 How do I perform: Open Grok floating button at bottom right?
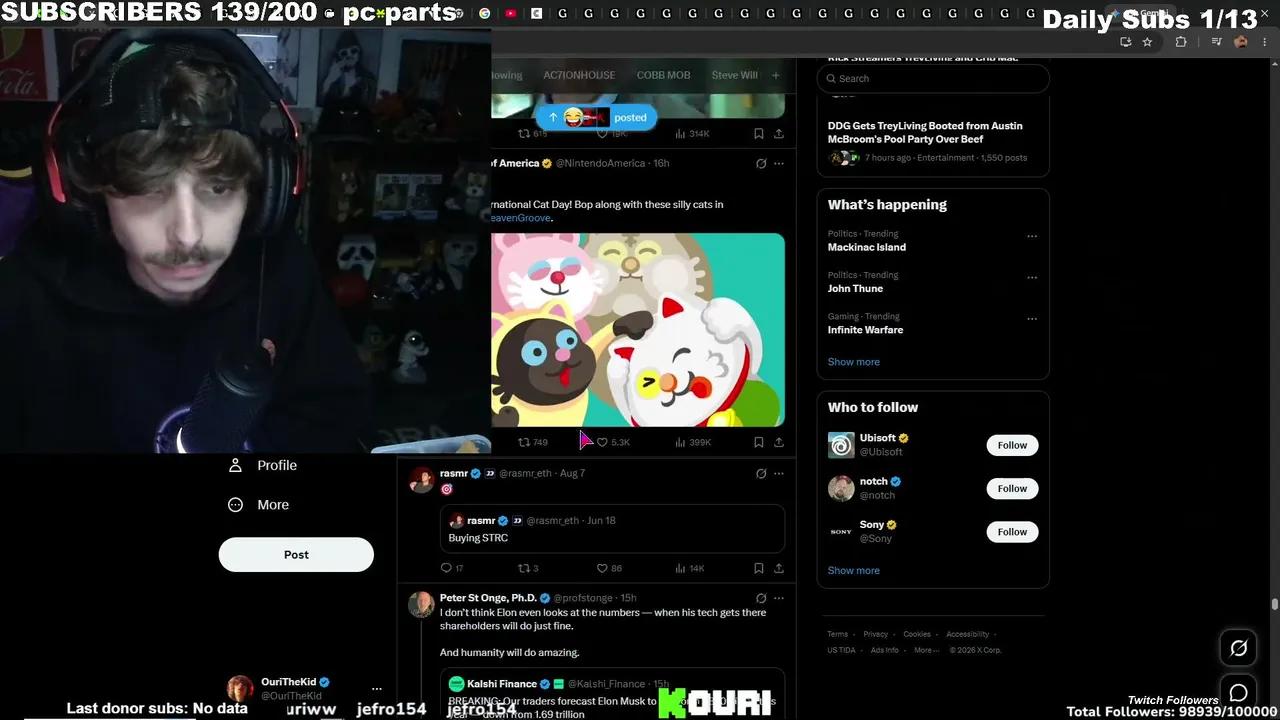click(1238, 648)
